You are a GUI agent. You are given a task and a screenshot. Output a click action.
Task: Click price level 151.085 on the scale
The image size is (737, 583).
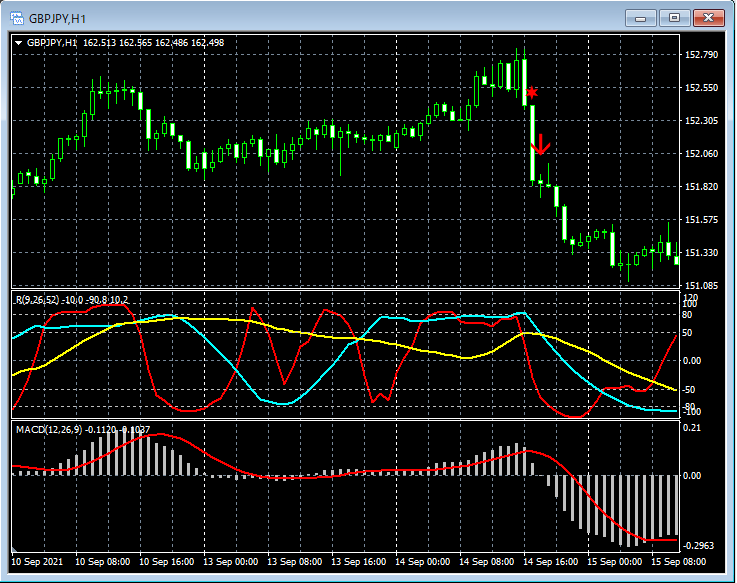click(x=702, y=285)
